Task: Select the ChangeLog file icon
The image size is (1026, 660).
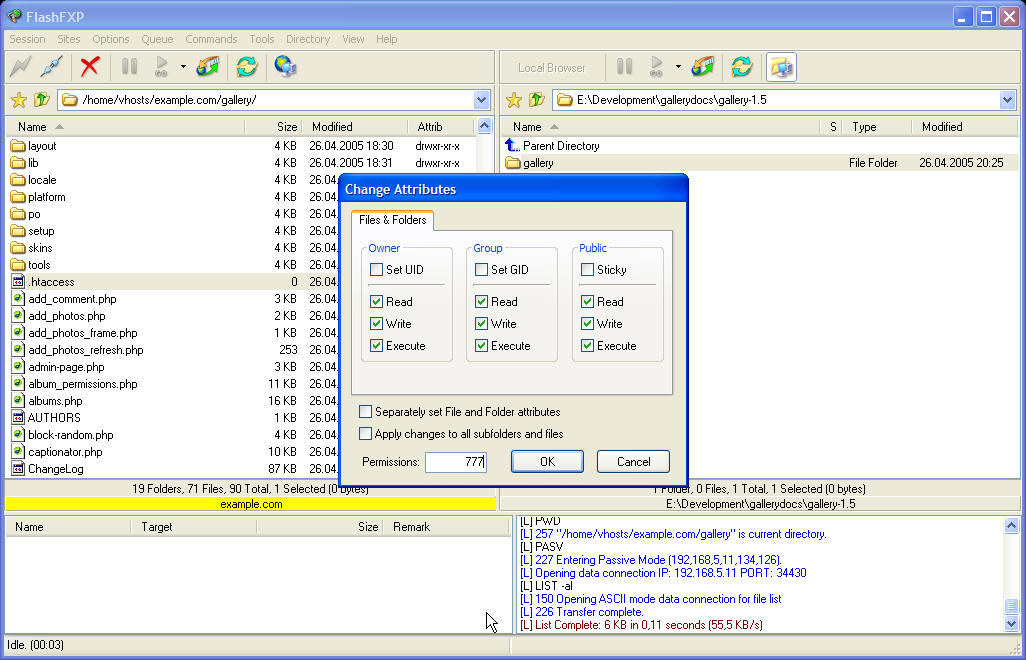Action: pos(18,469)
